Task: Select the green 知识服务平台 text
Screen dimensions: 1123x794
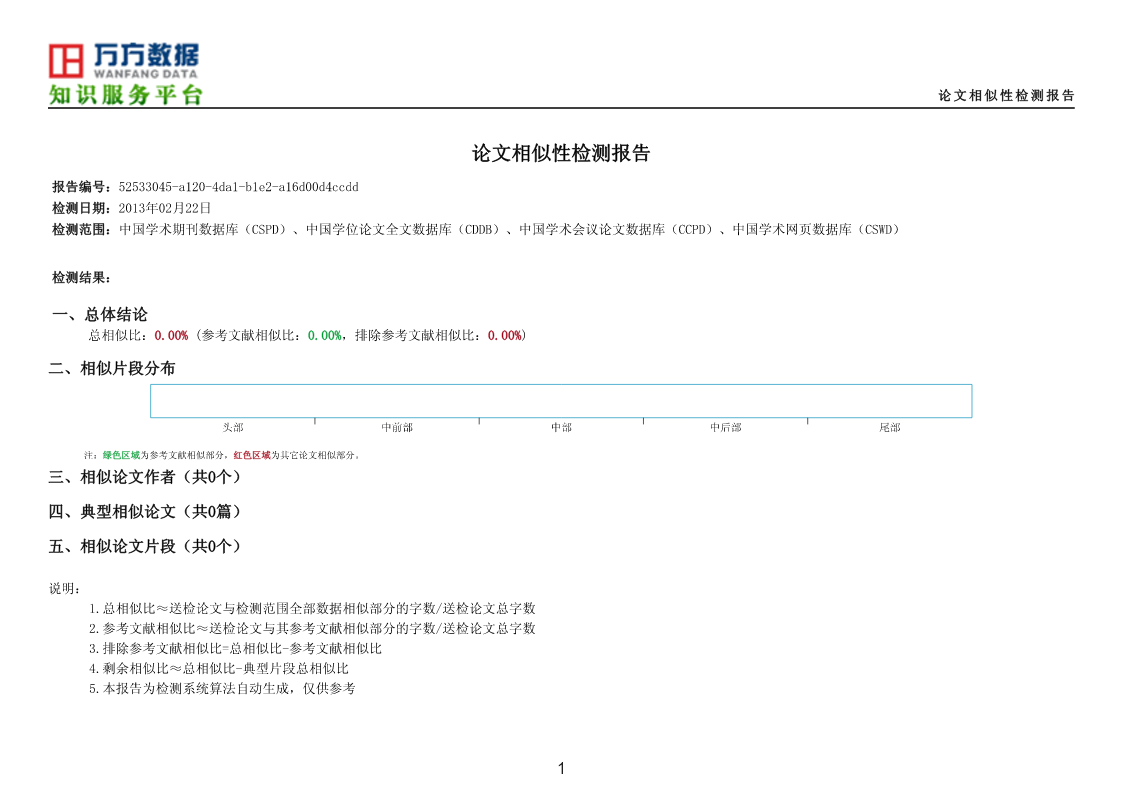Action: click(x=126, y=95)
